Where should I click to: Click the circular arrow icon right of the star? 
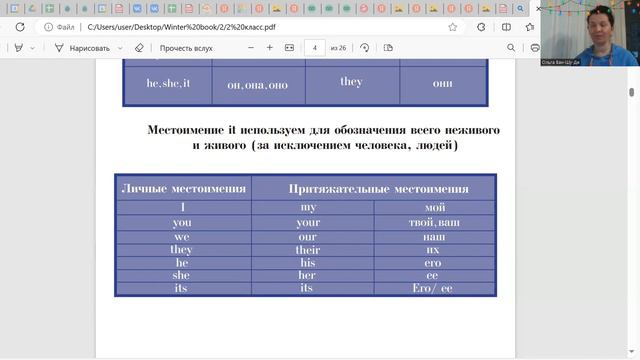(x=481, y=27)
